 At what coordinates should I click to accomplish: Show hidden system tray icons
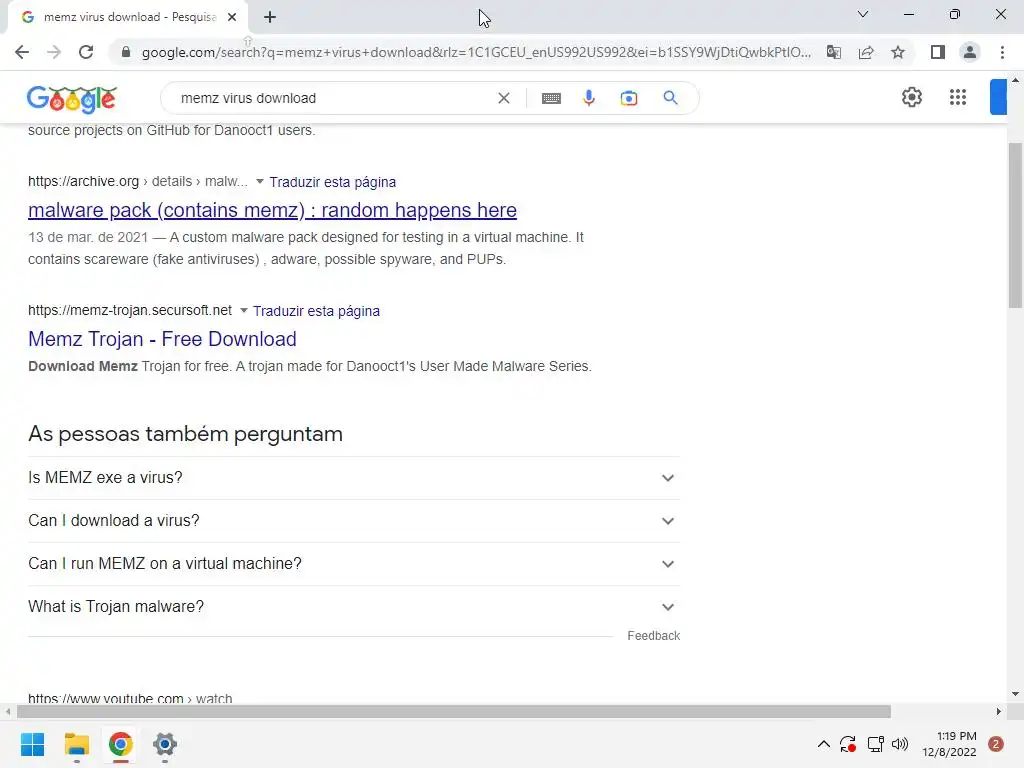tap(824, 744)
